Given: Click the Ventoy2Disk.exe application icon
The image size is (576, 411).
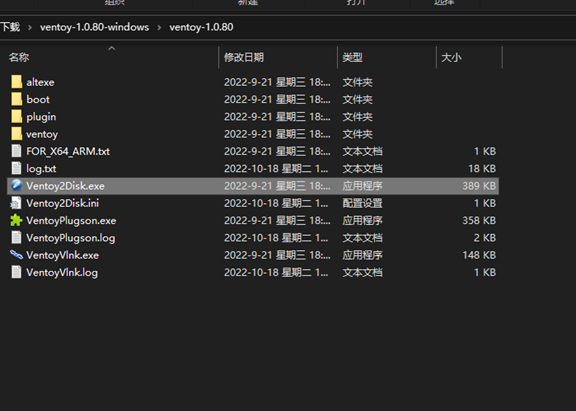Looking at the screenshot, I should (17, 185).
